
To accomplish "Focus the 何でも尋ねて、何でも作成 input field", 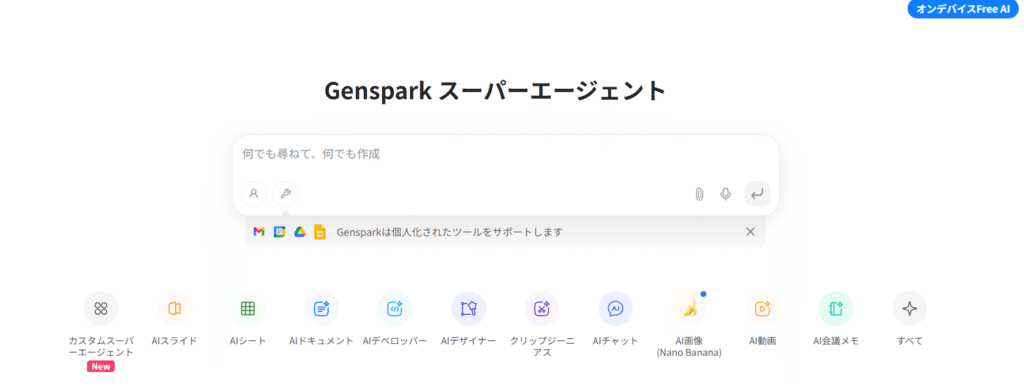I will (505, 155).
